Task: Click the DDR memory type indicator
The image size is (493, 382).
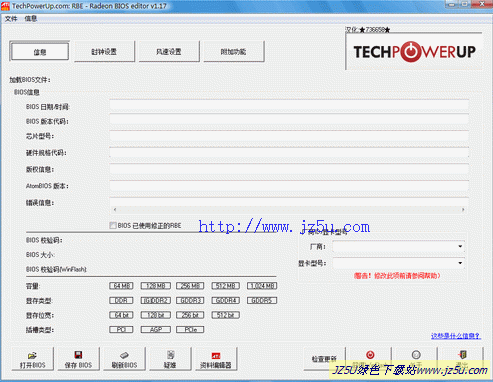Action: click(121, 301)
